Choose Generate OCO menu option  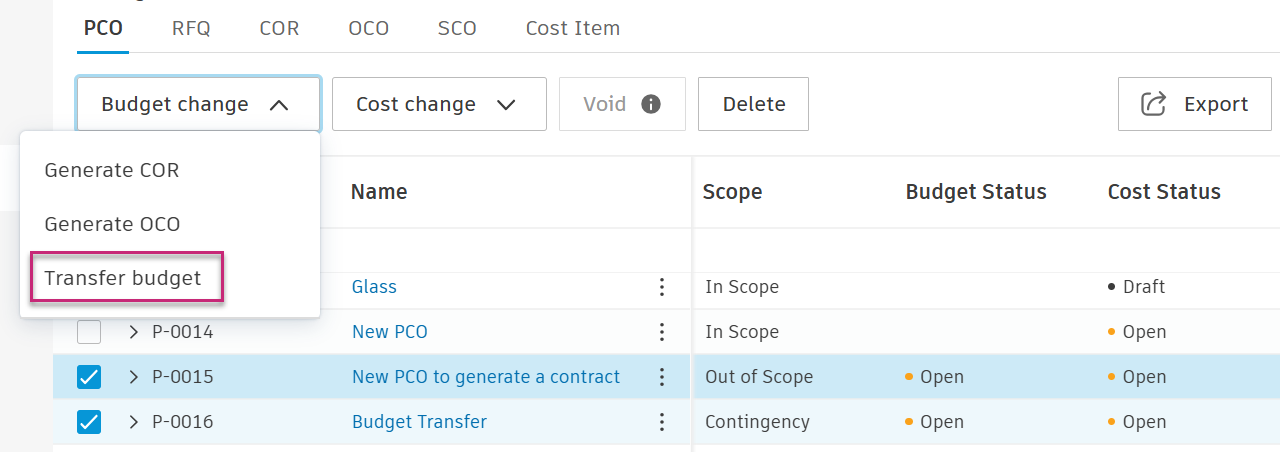click(x=112, y=224)
